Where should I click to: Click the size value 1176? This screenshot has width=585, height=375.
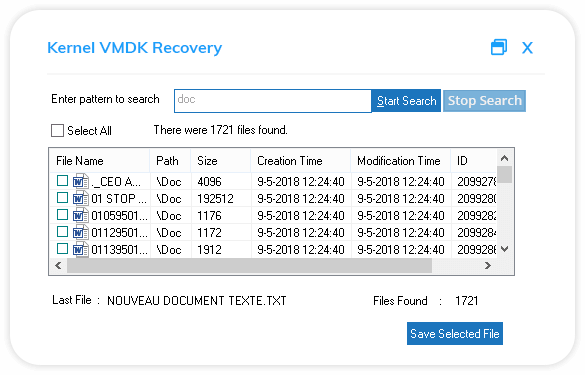tap(209, 216)
